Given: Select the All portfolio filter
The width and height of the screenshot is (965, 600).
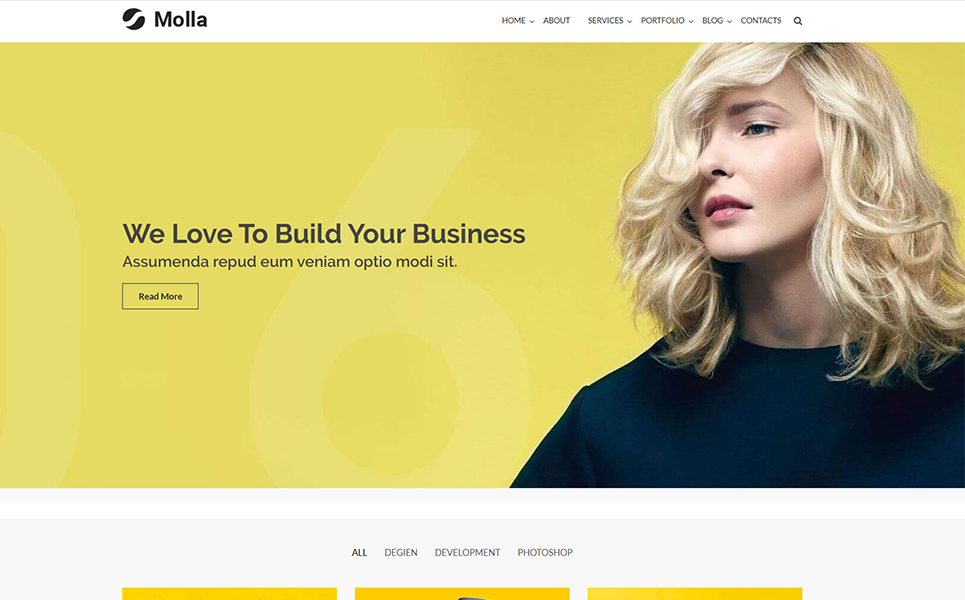Looking at the screenshot, I should click(359, 553).
